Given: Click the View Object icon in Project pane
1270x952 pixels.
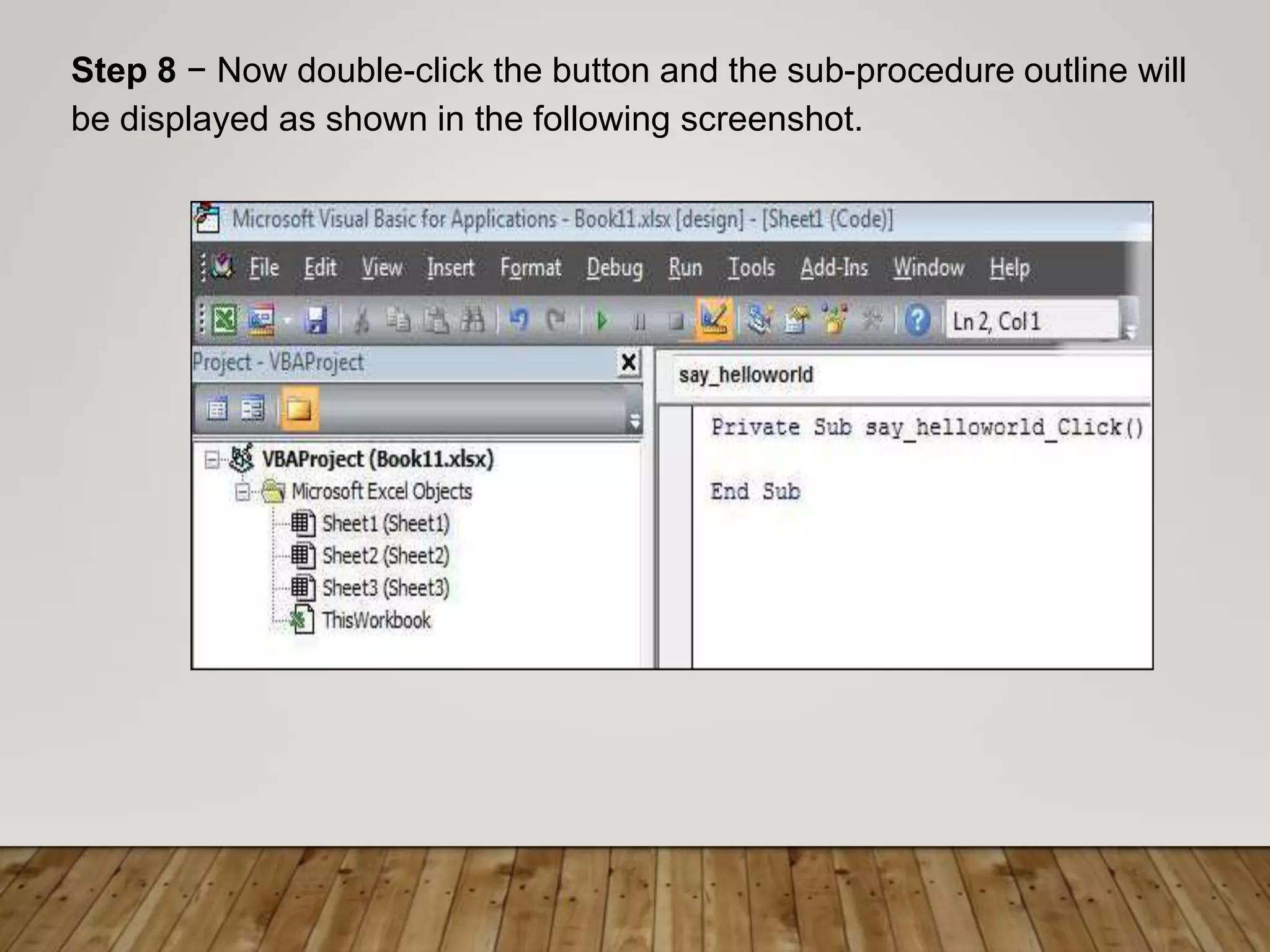Looking at the screenshot, I should [x=253, y=409].
